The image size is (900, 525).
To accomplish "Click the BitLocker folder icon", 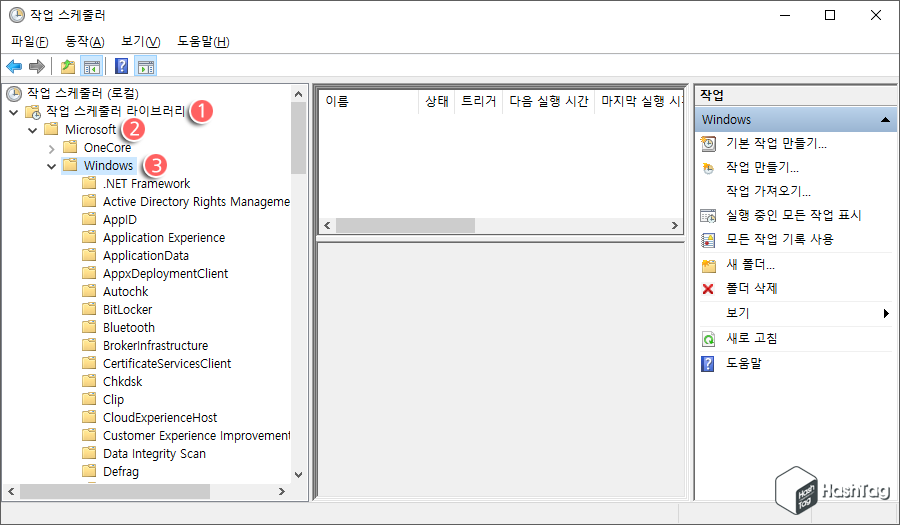I will pos(89,309).
